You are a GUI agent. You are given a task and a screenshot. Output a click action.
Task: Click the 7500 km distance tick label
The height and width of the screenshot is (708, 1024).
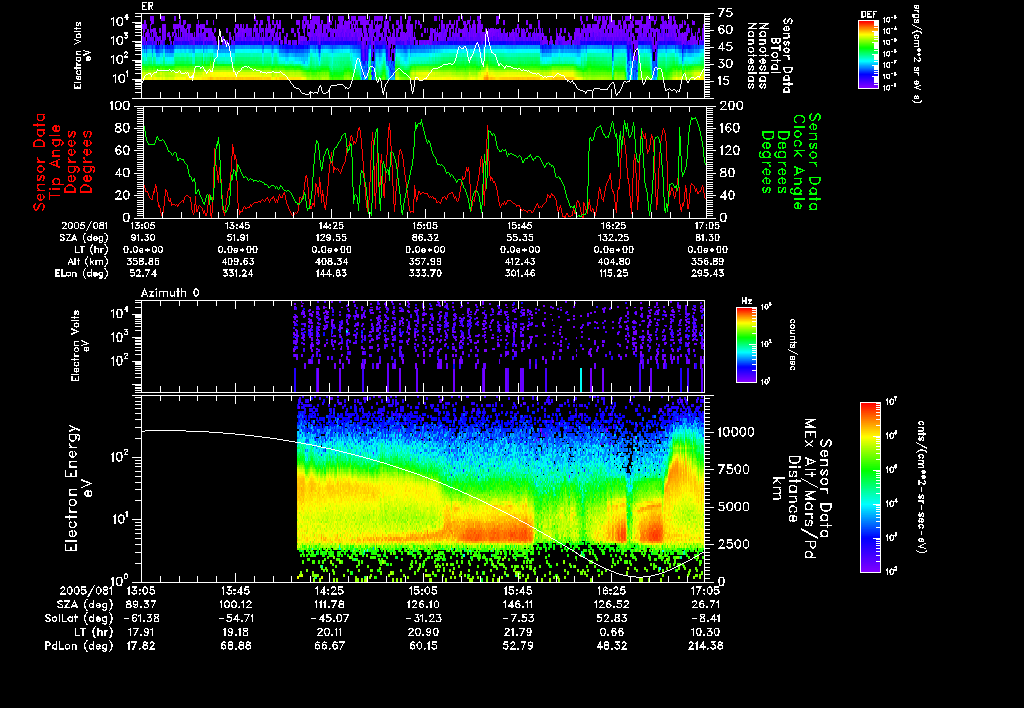pyautogui.click(x=733, y=470)
